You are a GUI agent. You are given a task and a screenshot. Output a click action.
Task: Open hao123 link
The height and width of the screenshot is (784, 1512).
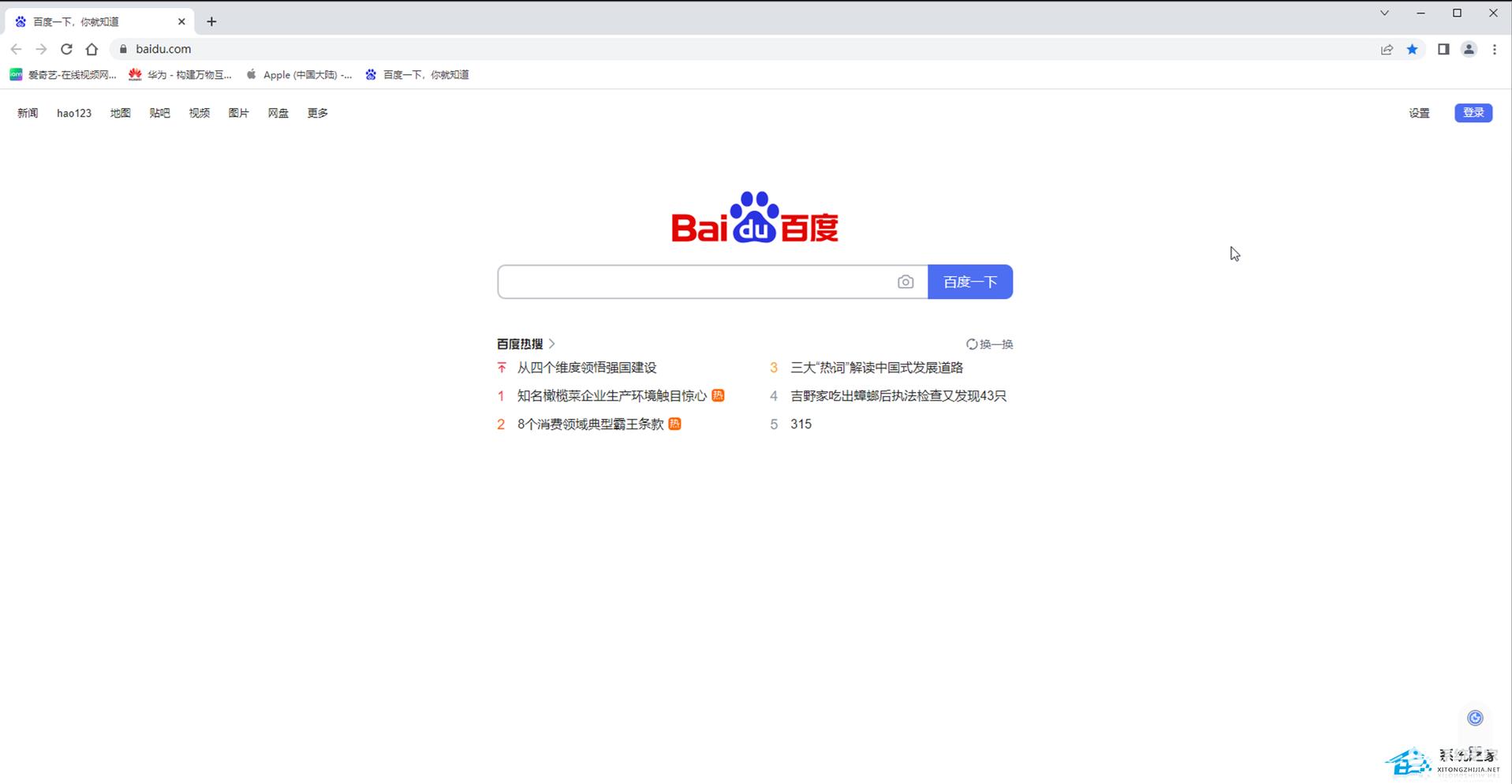pyautogui.click(x=74, y=113)
